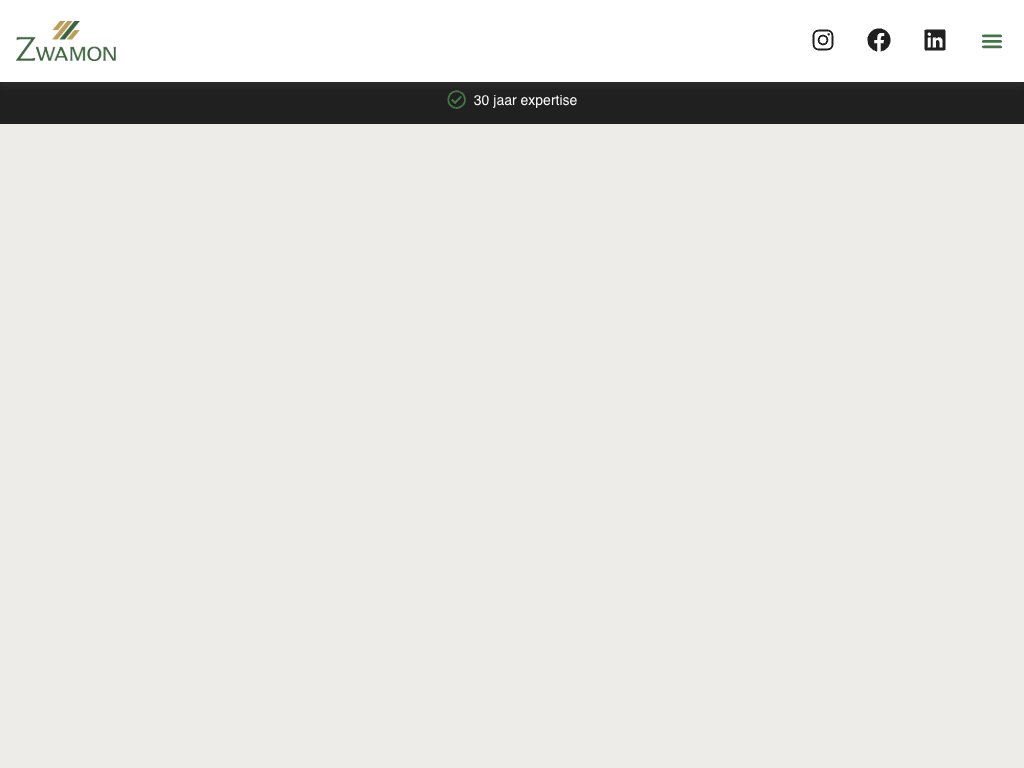This screenshot has width=1024, height=768.
Task: Click the dark banner beside expertise text
Action: pyautogui.click(x=784, y=103)
